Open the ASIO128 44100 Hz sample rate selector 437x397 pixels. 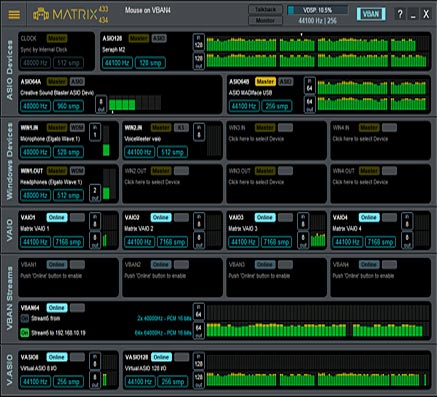click(117, 63)
